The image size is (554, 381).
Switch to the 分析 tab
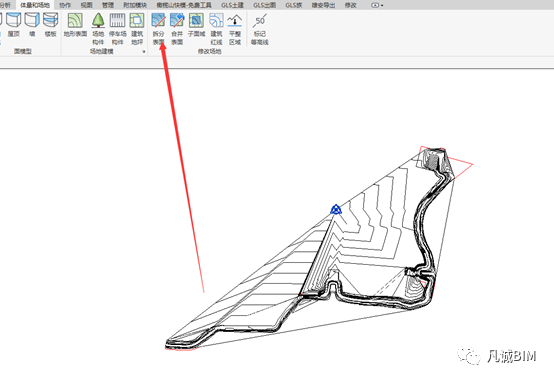(5, 5)
